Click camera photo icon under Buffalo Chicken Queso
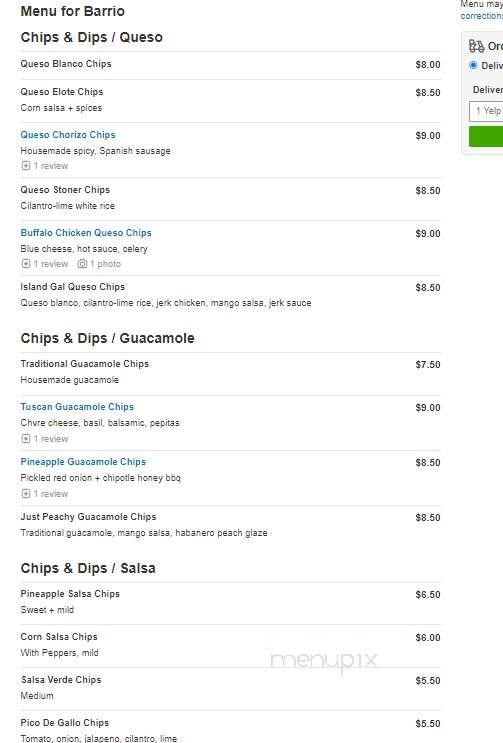Viewport: 503px width, 743px height. [82, 264]
